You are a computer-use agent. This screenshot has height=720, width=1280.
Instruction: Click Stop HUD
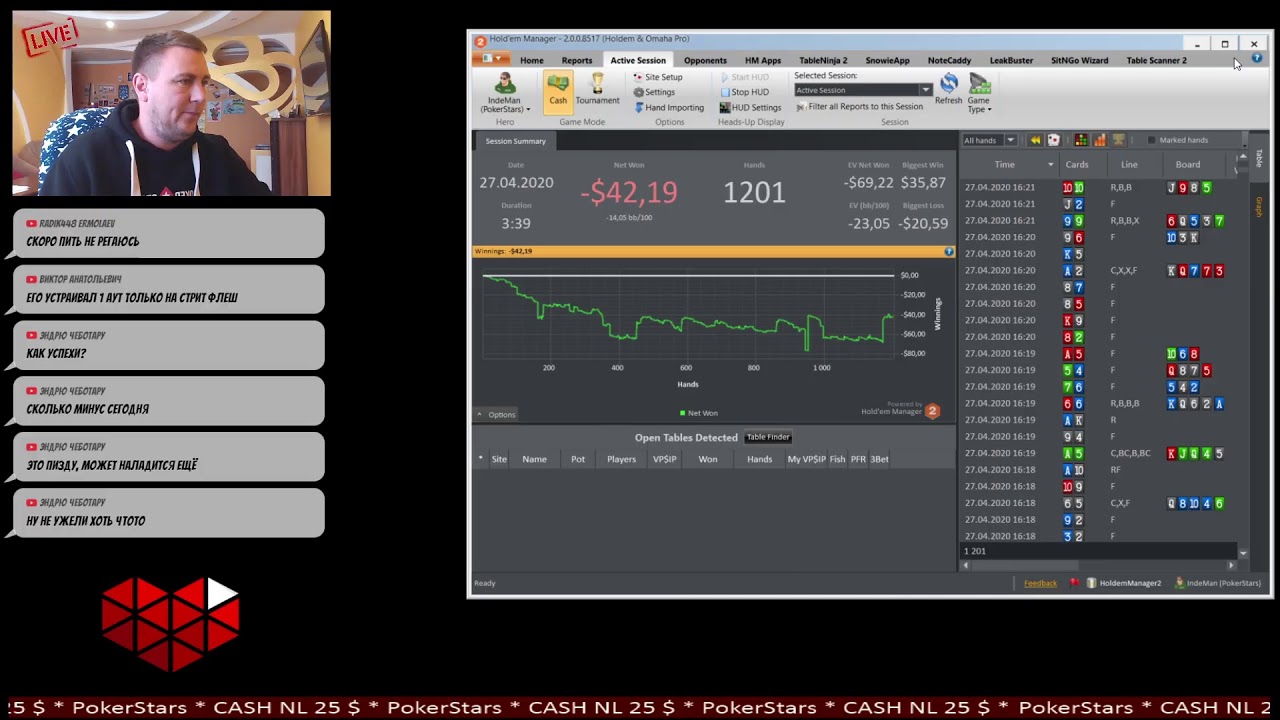pos(745,92)
